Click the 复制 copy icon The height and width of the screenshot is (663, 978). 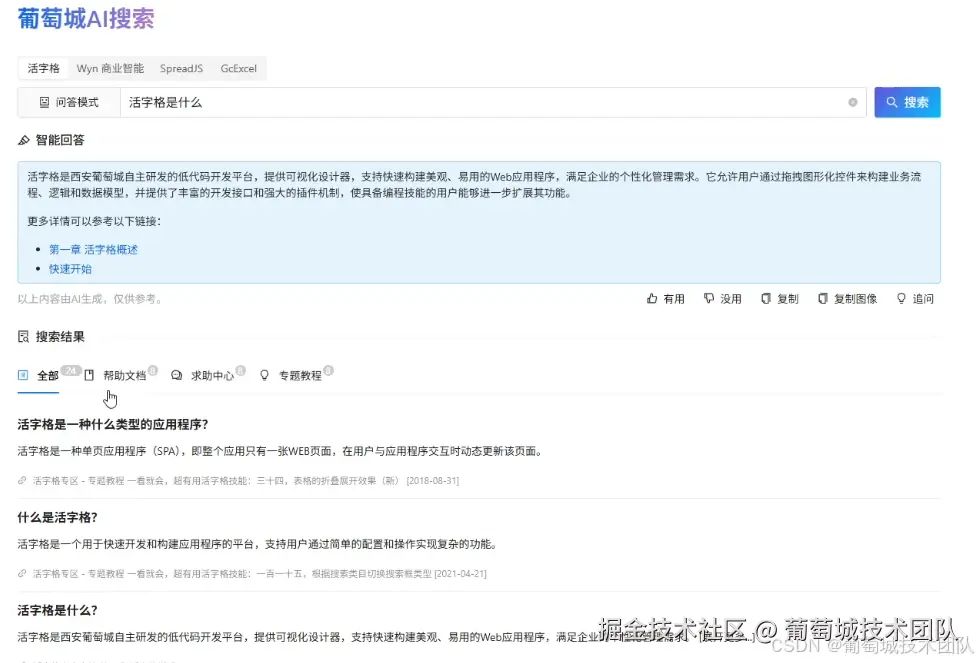click(766, 297)
